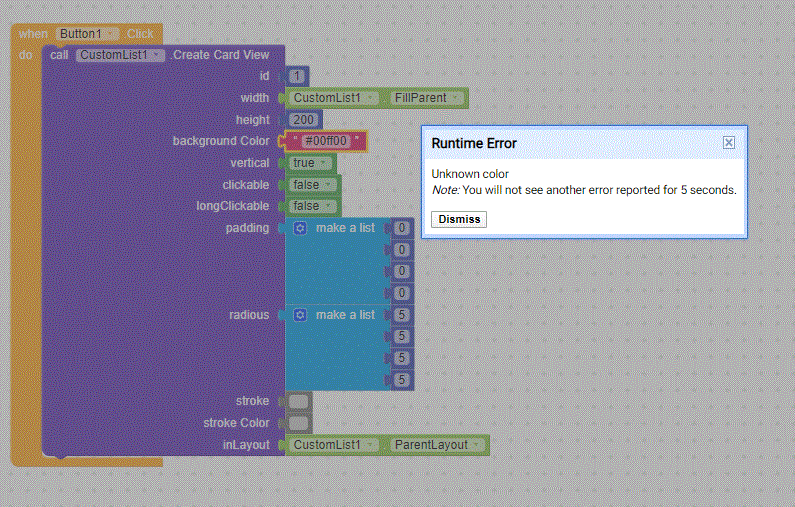
Task: Click the padding list mutator gear icon
Action: click(300, 228)
